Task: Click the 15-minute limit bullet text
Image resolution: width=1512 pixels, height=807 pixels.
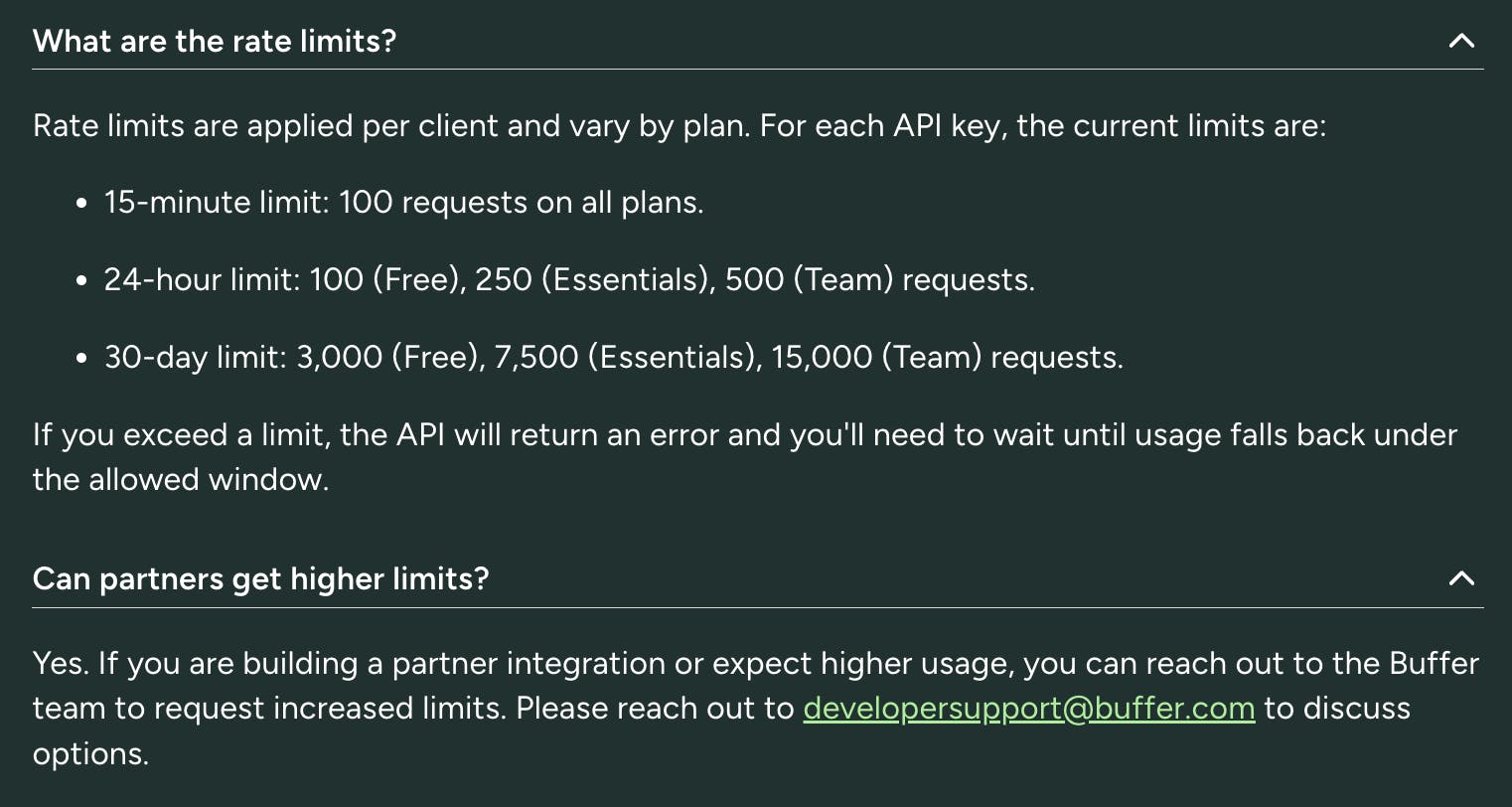Action: pyautogui.click(x=403, y=203)
